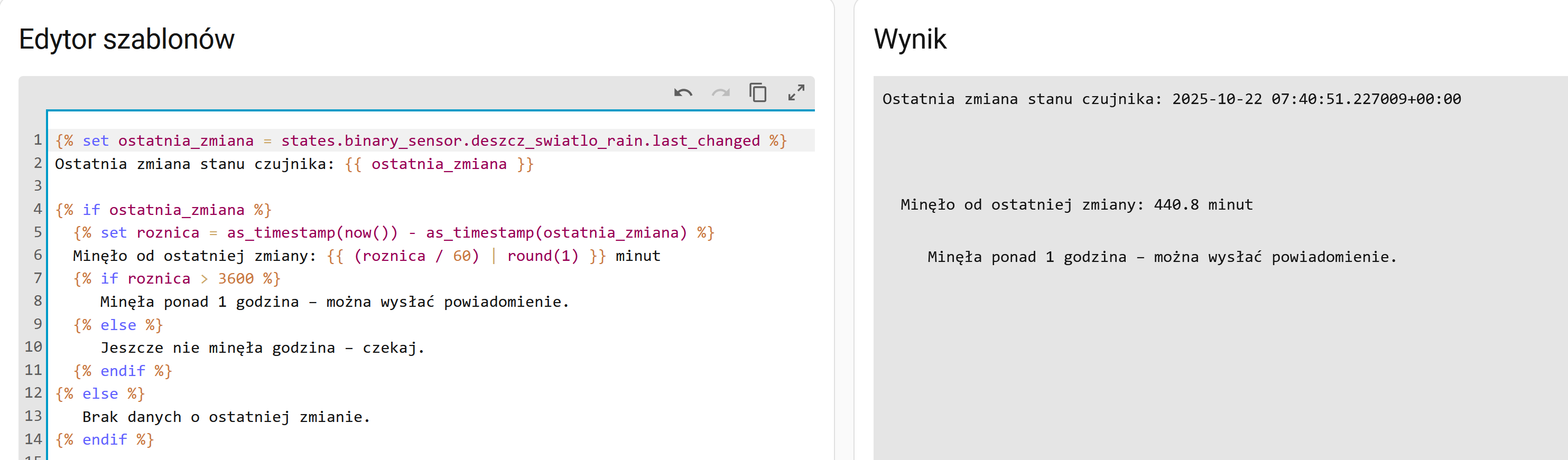Click the final endif tag on line 14
Screen dimensions: 1568x460
(x=105, y=440)
